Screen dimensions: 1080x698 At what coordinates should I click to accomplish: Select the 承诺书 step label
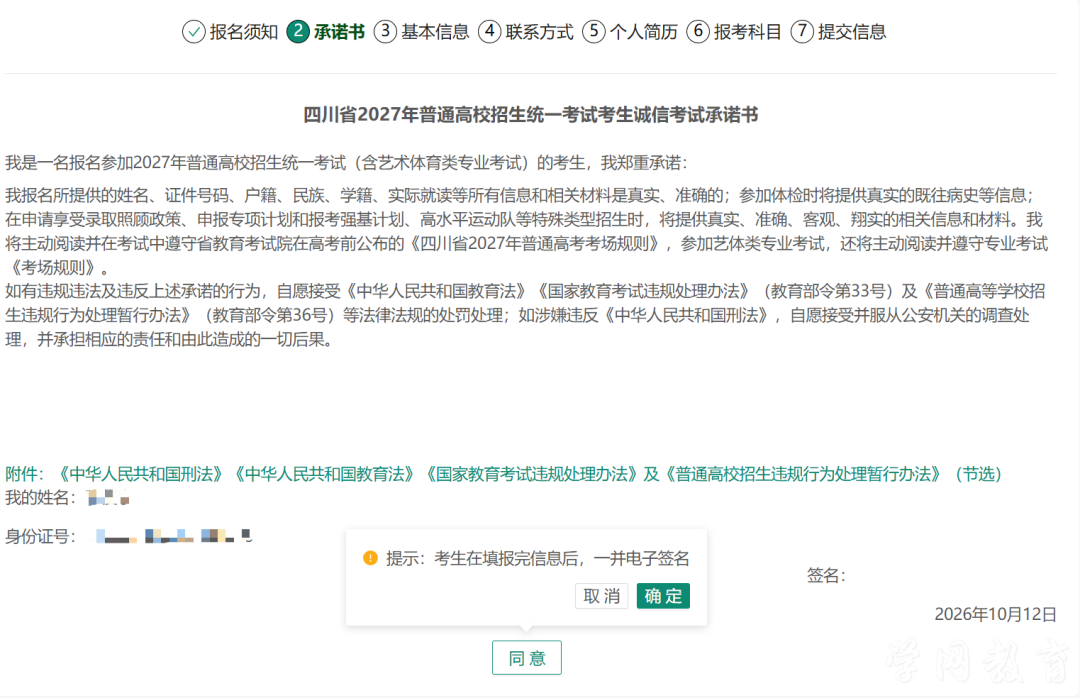coord(340,32)
